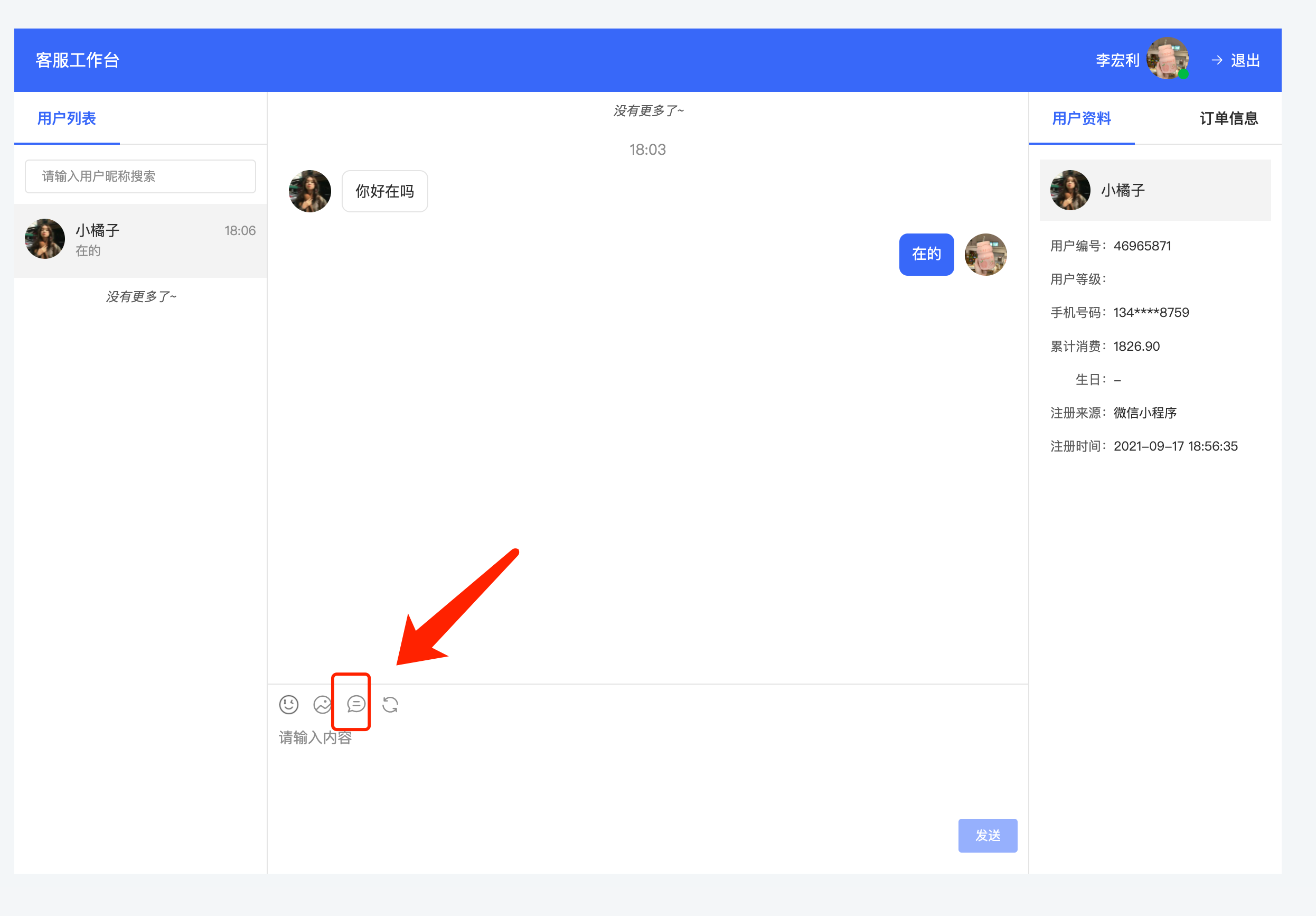Click agent avatar with green status dot
Viewport: 1316px width, 916px height.
[1167, 59]
